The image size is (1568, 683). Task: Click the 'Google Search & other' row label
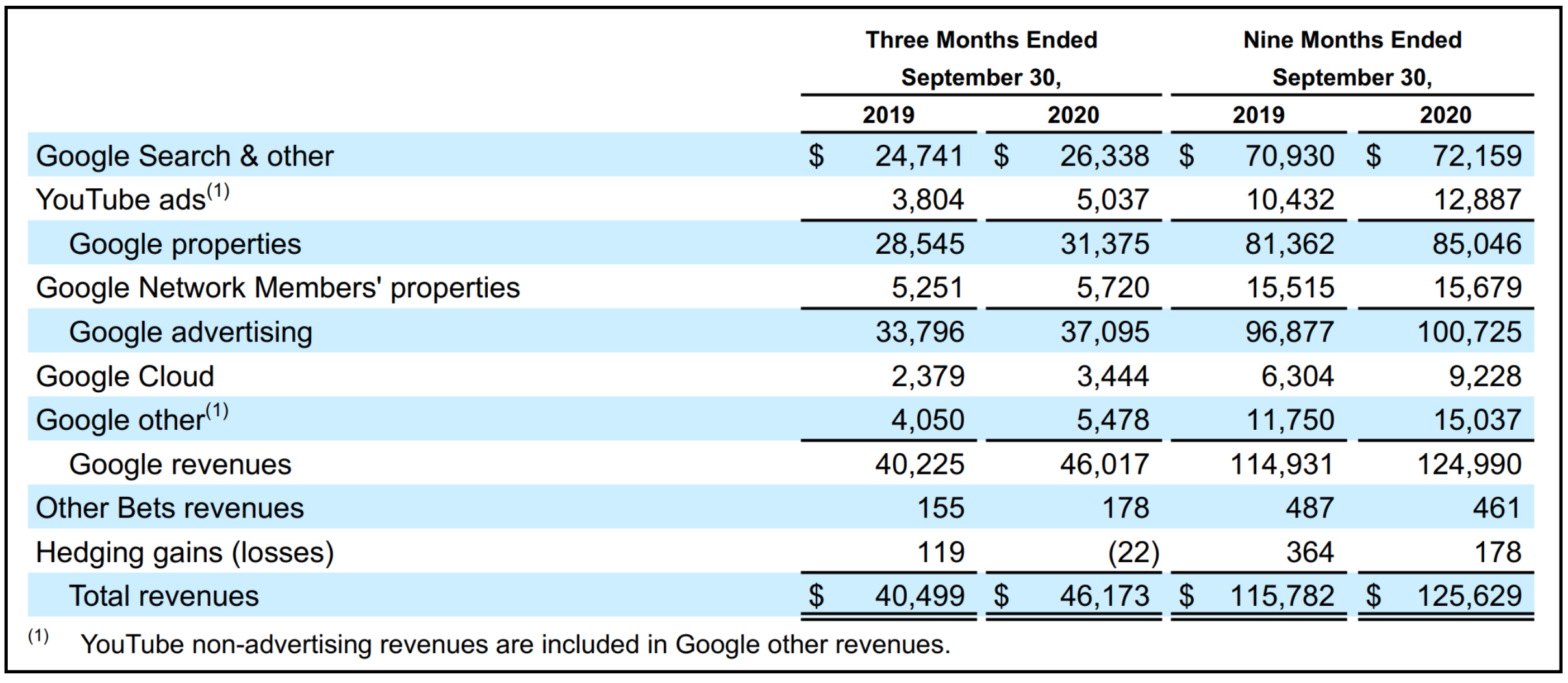[x=184, y=156]
